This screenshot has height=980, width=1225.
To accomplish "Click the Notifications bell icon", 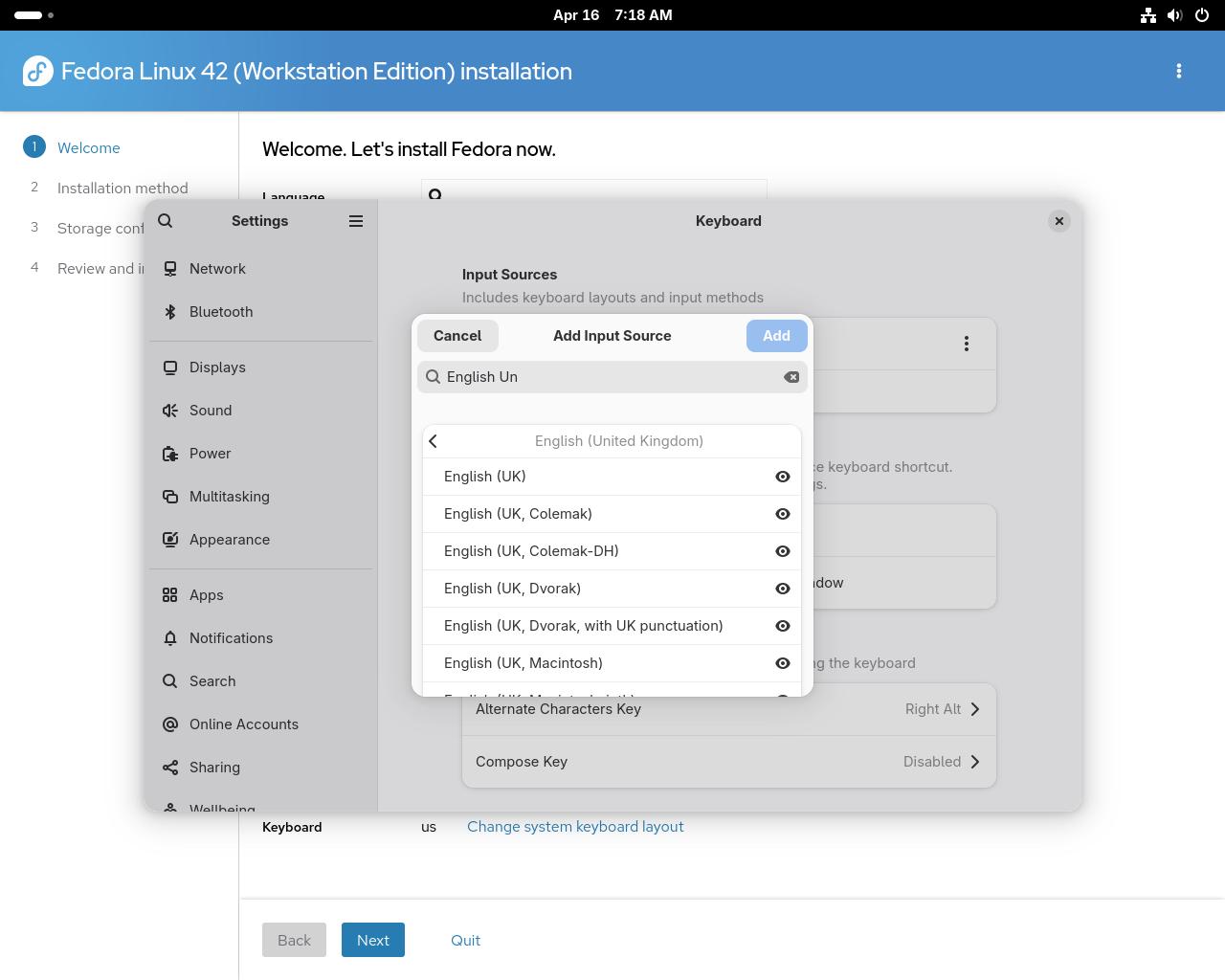I will [170, 638].
